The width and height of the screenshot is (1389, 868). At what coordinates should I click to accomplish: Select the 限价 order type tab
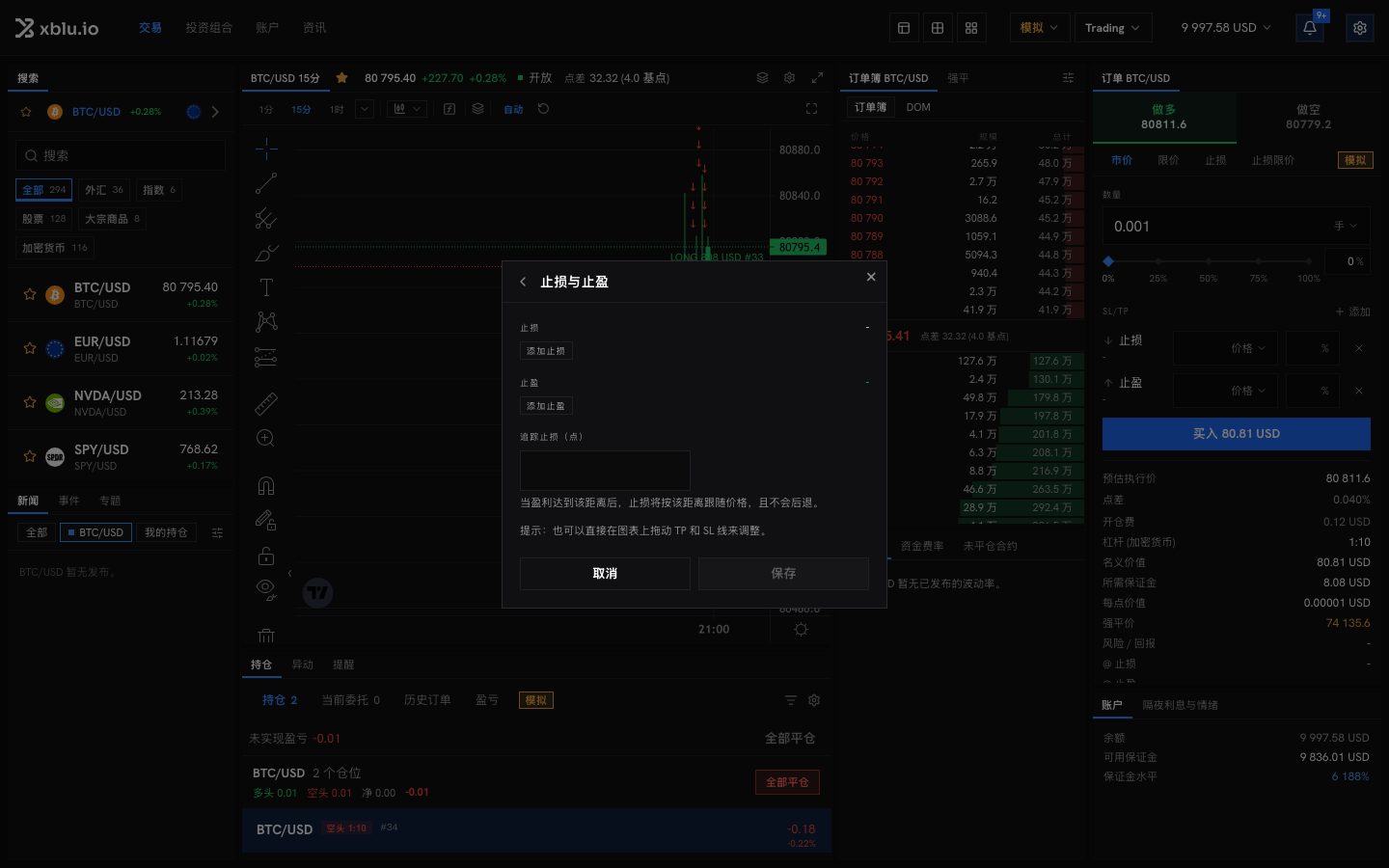(1168, 160)
